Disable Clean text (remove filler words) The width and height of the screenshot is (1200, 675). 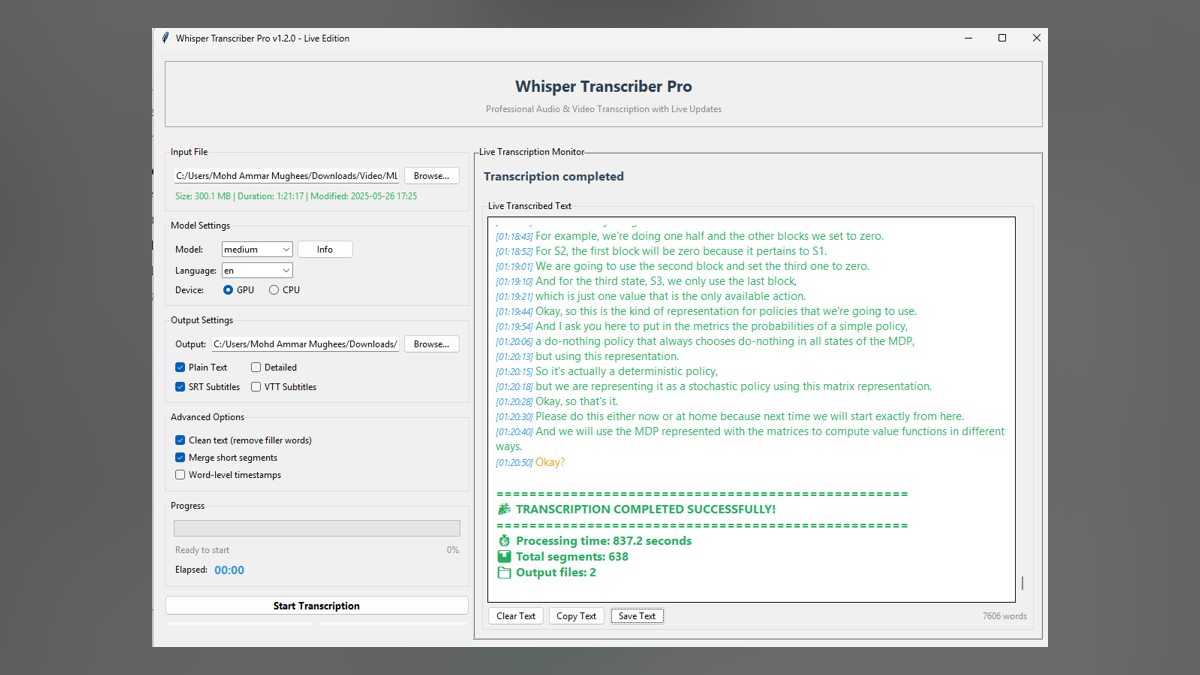pos(180,440)
